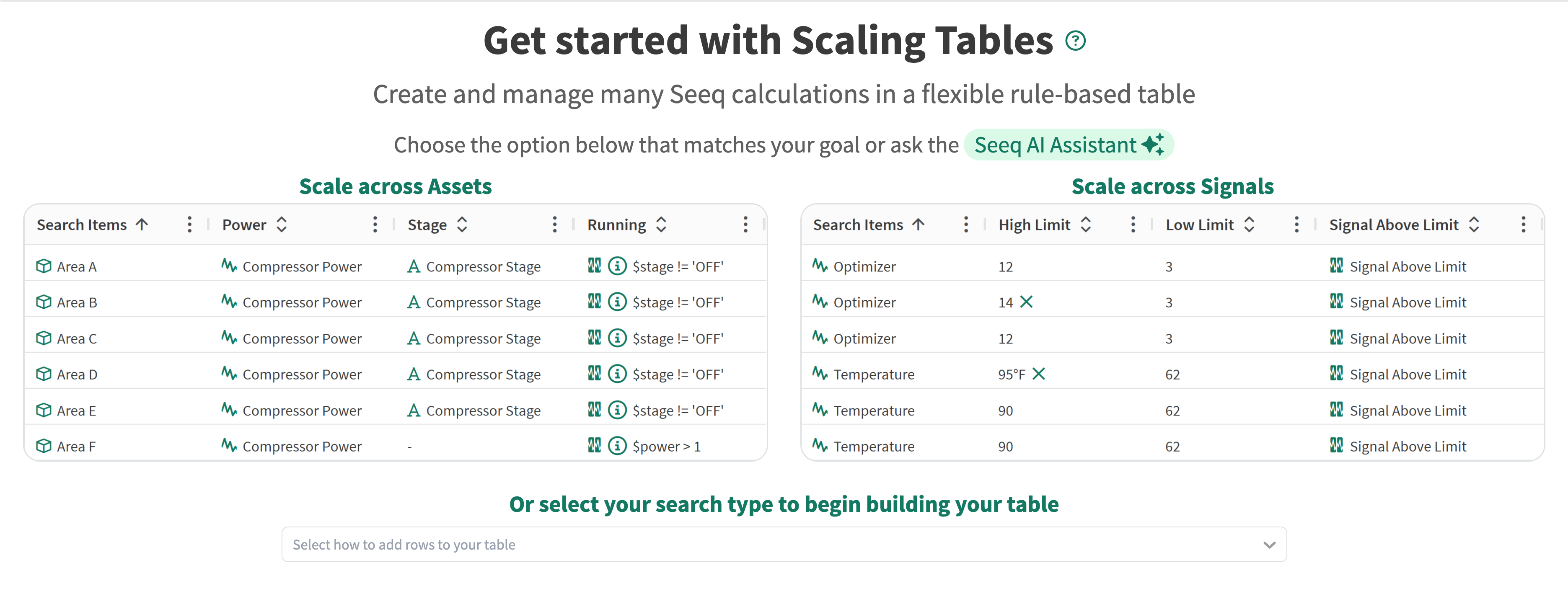Click the info icon in Area A Running cell

point(617,266)
